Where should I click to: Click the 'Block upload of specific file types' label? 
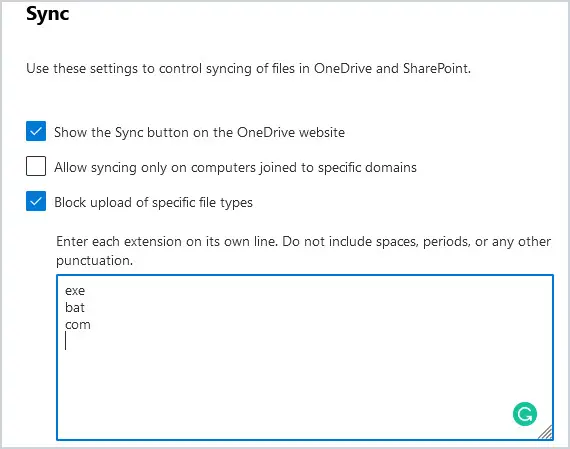point(153,203)
